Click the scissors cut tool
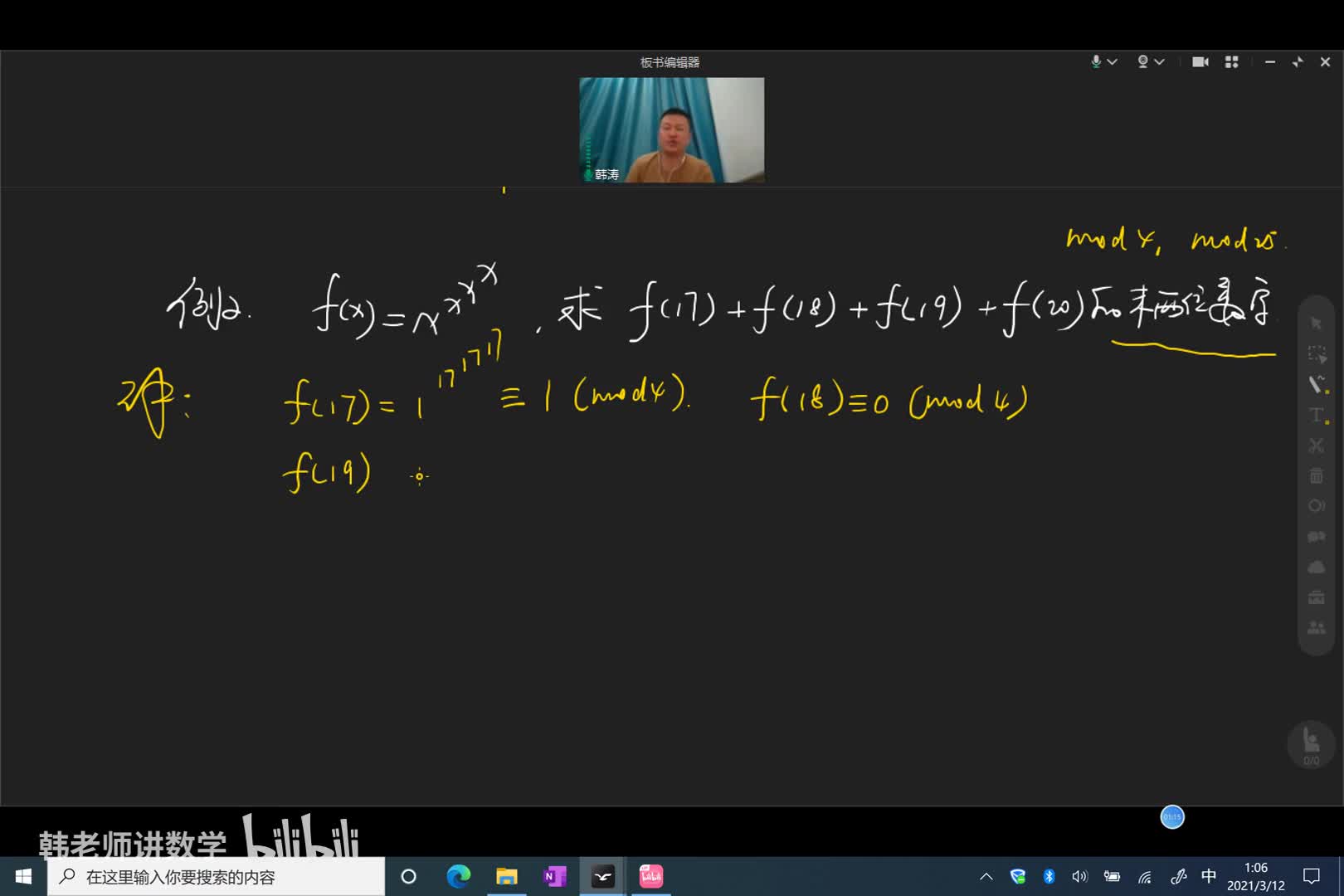 coord(1317,446)
